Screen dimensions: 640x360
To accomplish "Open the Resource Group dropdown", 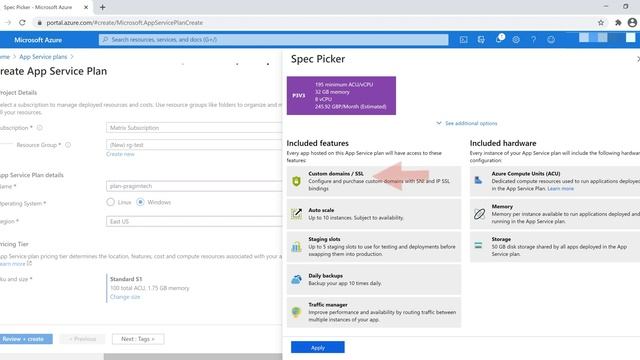I will point(194,145).
